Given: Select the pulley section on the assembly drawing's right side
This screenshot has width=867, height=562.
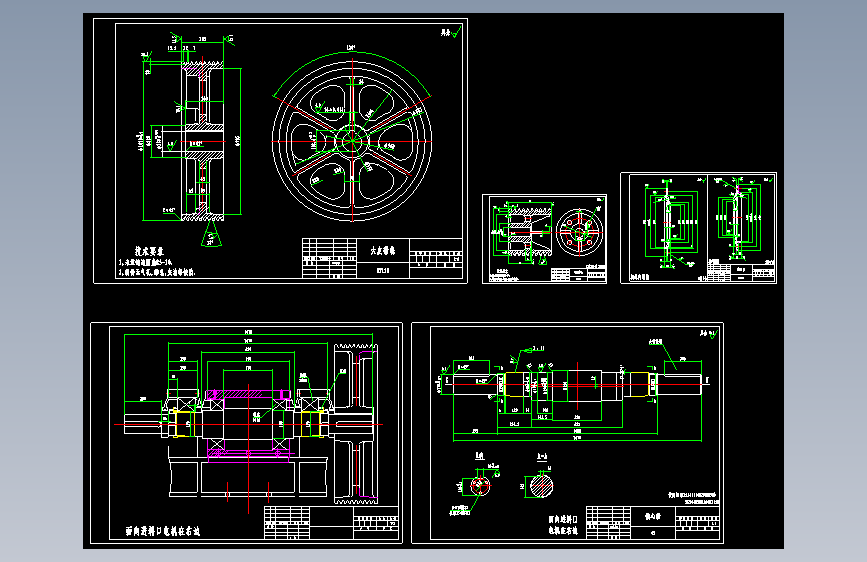Looking at the screenshot, I should (356, 424).
